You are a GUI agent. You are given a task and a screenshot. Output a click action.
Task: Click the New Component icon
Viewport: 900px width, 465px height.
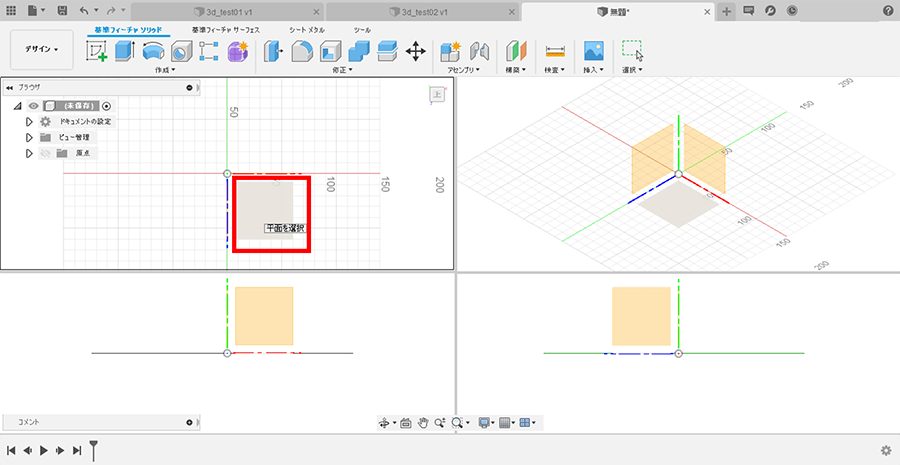(451, 52)
